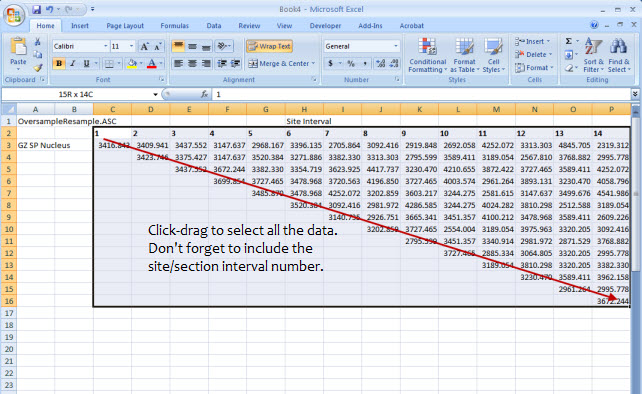Open the Page Layout tab
The height and width of the screenshot is (394, 642).
(x=125, y=26)
